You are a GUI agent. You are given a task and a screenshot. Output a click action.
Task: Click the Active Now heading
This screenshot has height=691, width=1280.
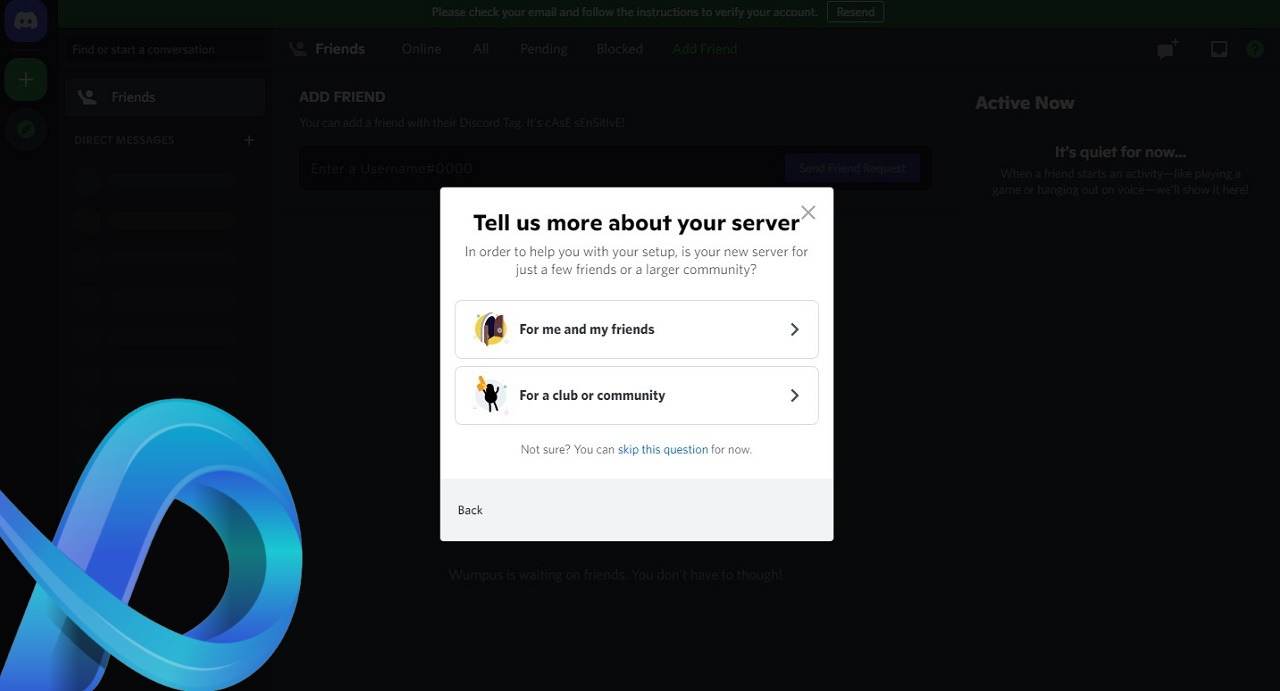pyautogui.click(x=1025, y=103)
